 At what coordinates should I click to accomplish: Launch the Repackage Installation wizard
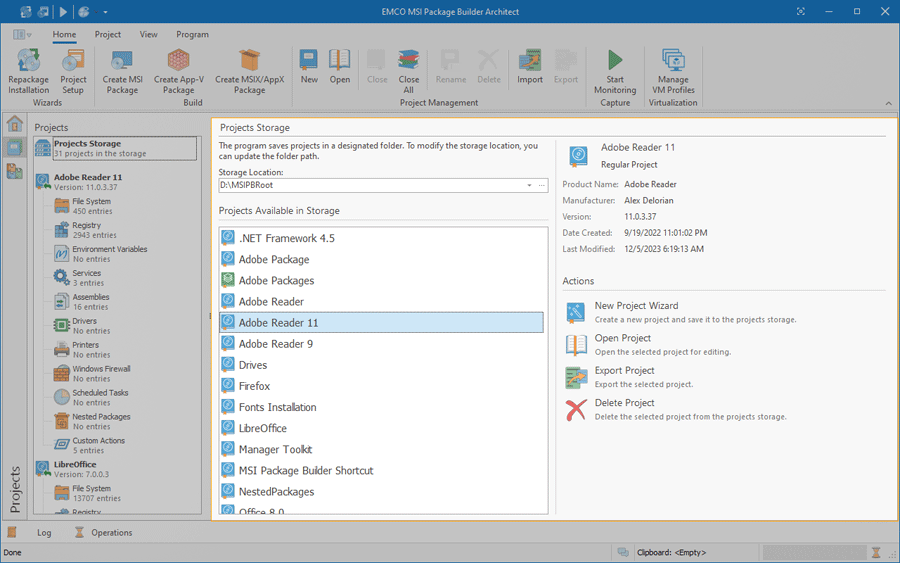[28, 71]
